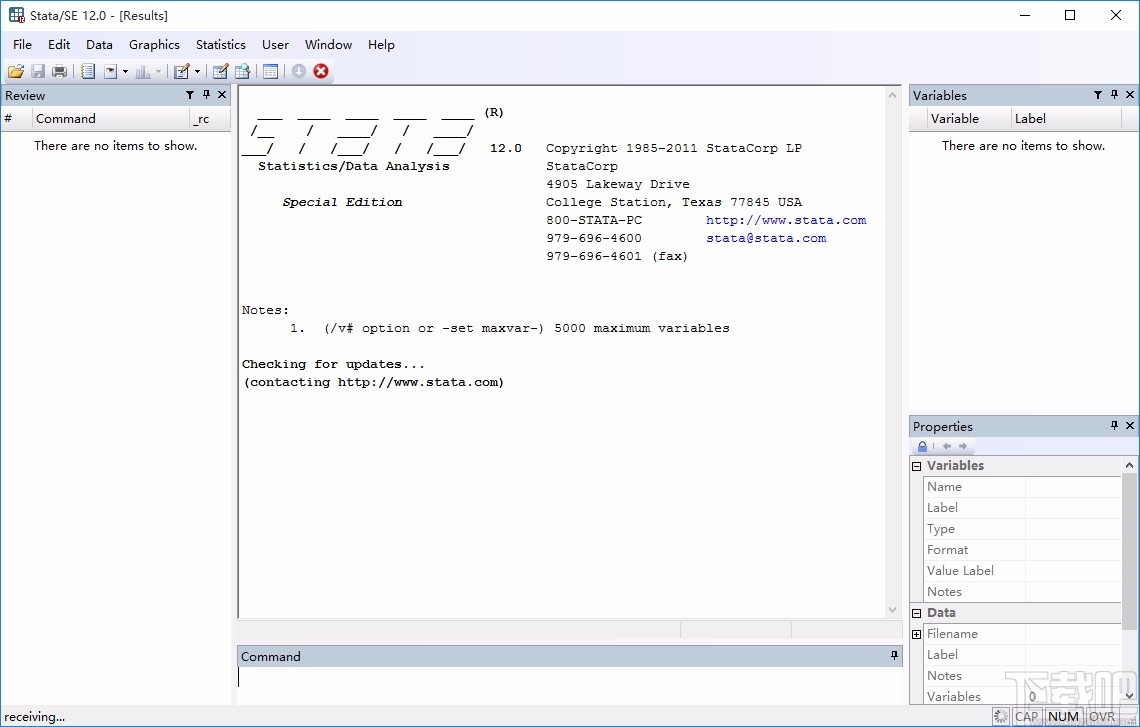Click the results window scroll down arrow
The image size is (1140, 727).
click(893, 610)
